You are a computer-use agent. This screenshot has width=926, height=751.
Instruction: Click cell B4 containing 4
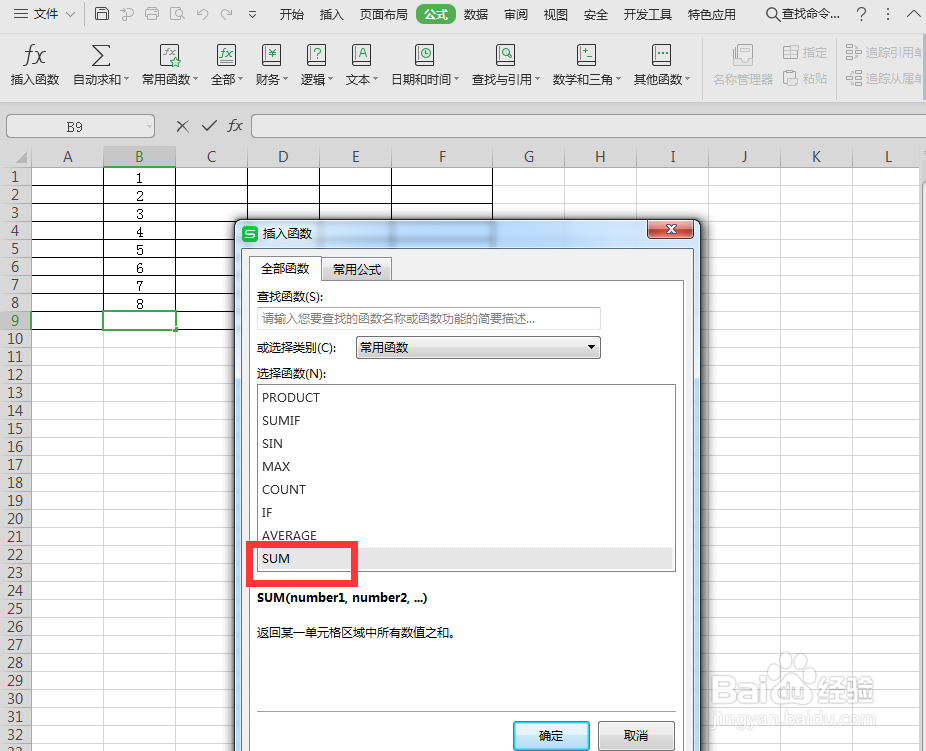[139, 231]
